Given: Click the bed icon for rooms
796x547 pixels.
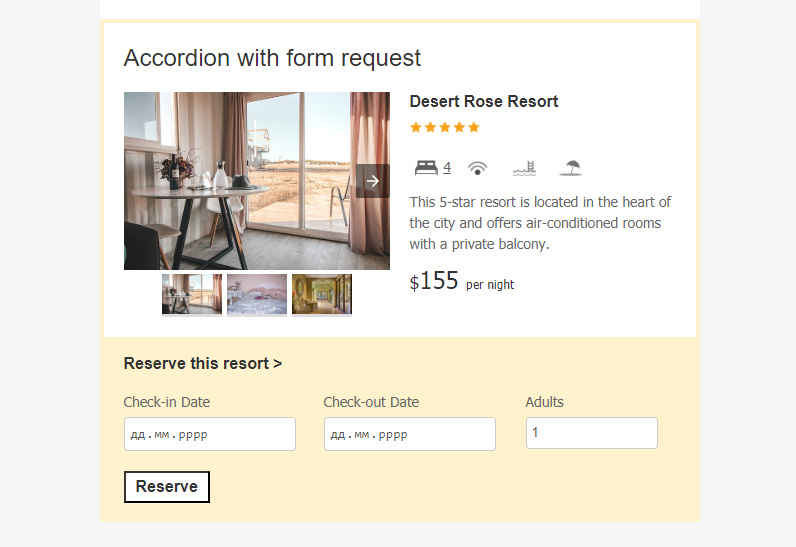Looking at the screenshot, I should click(426, 167).
